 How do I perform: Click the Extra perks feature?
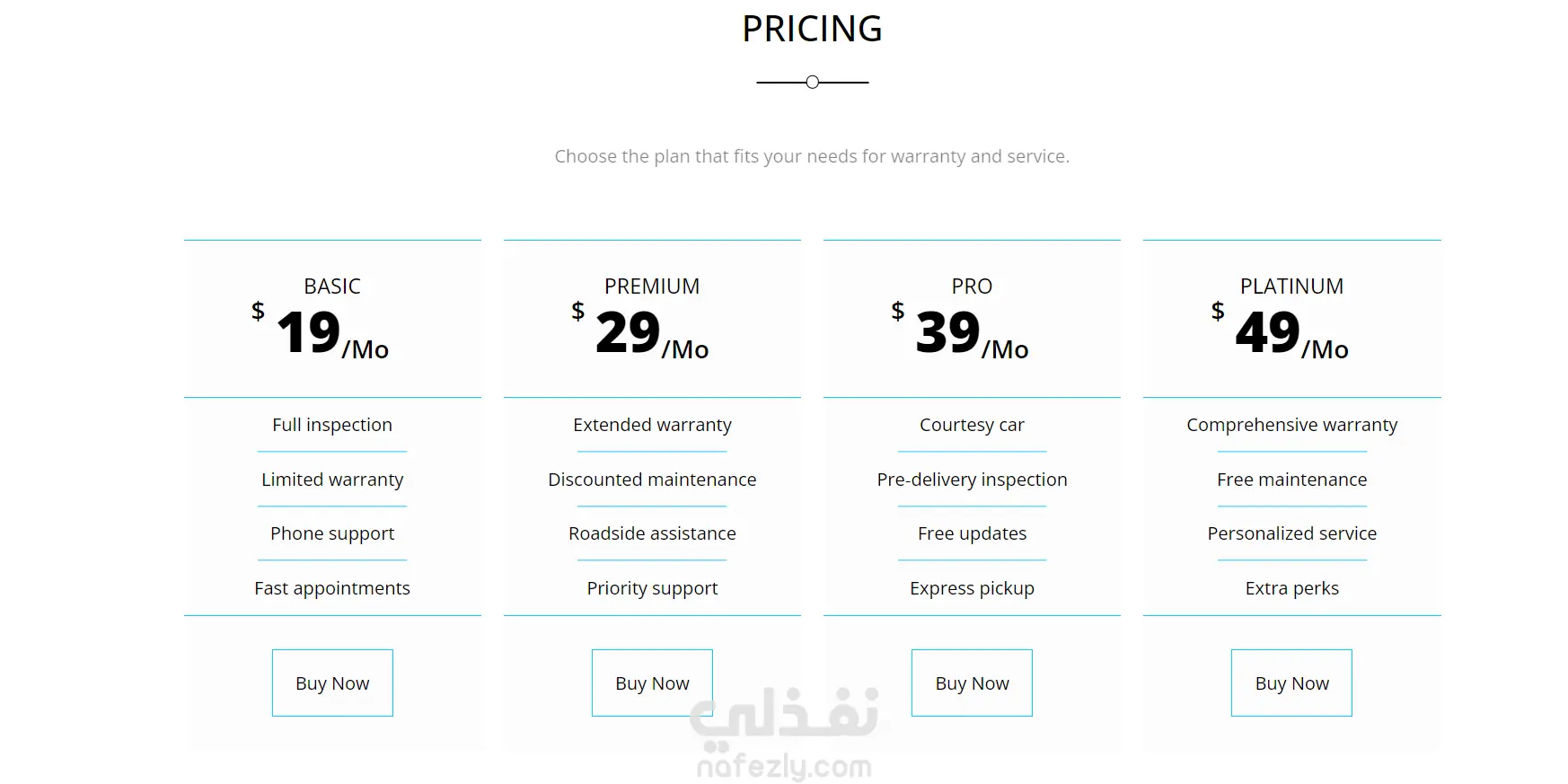(x=1291, y=588)
